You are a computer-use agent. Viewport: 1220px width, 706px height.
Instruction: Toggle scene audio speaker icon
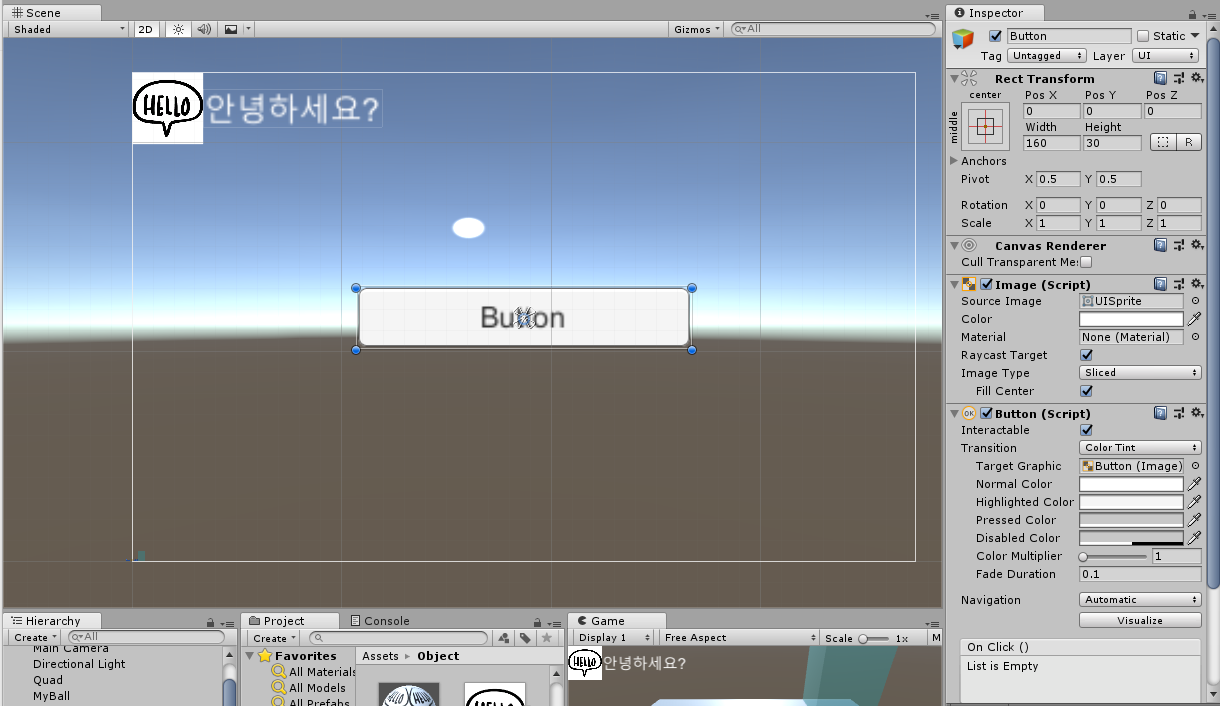coord(204,29)
